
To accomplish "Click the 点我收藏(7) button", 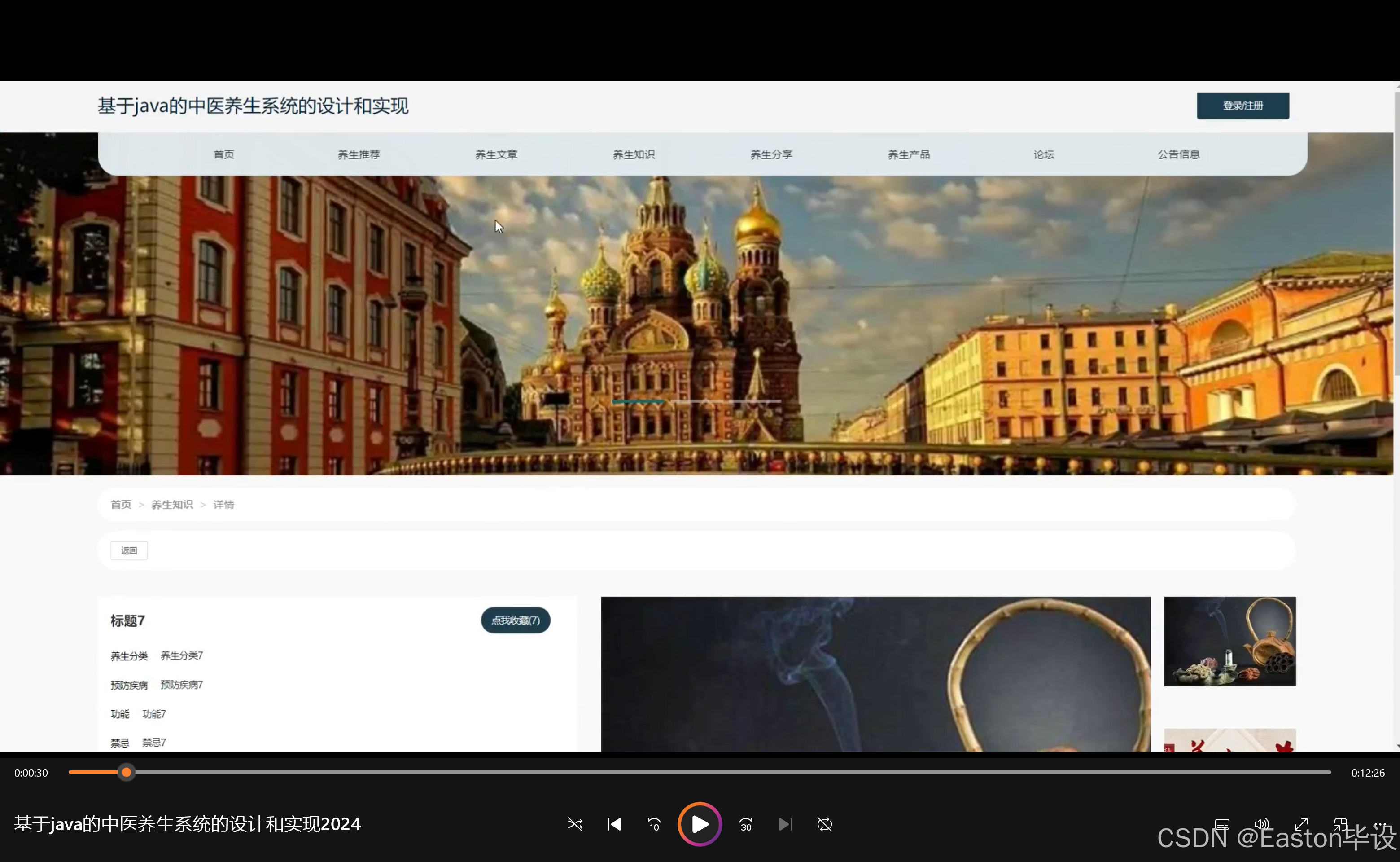I will point(515,620).
